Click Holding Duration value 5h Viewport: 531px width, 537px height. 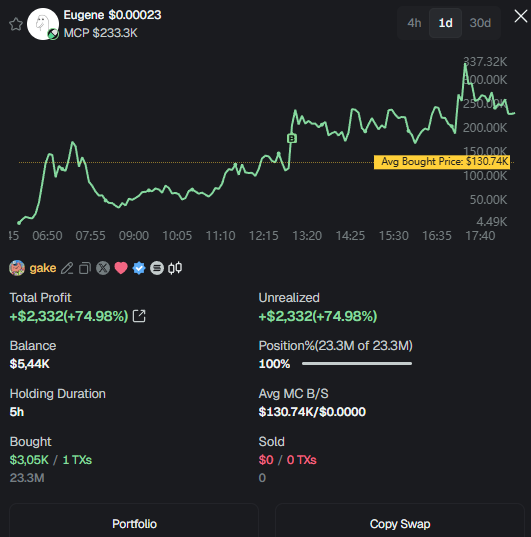coord(17,412)
